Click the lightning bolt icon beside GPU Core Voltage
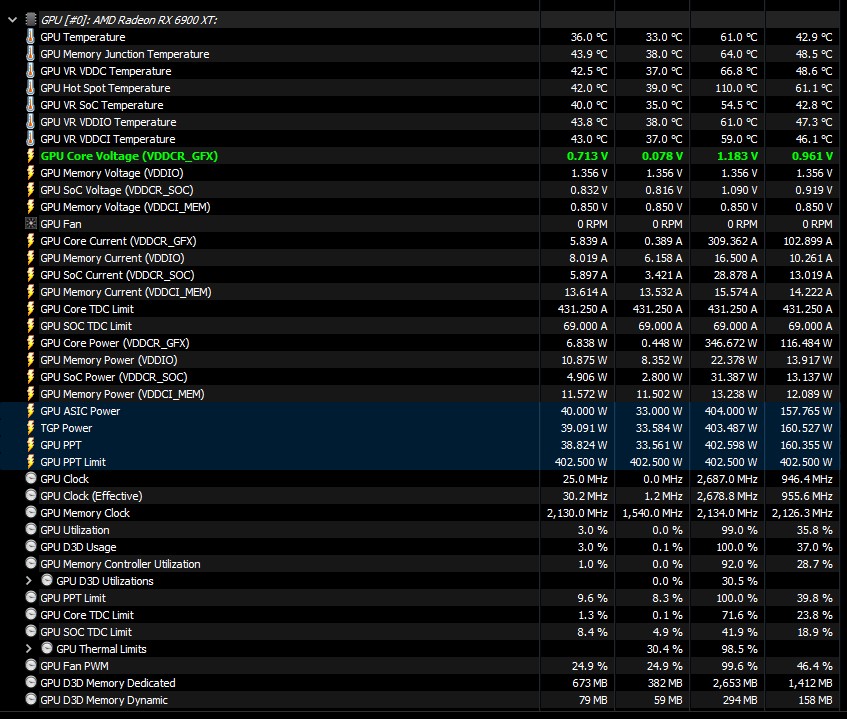The width and height of the screenshot is (847, 719). [31, 156]
